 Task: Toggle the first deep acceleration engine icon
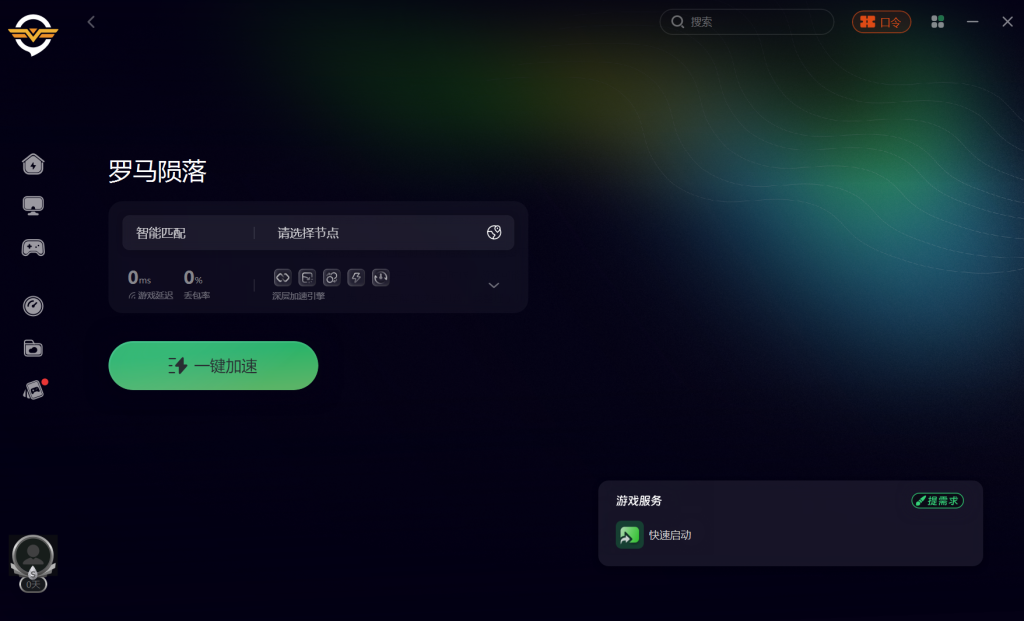pos(282,278)
